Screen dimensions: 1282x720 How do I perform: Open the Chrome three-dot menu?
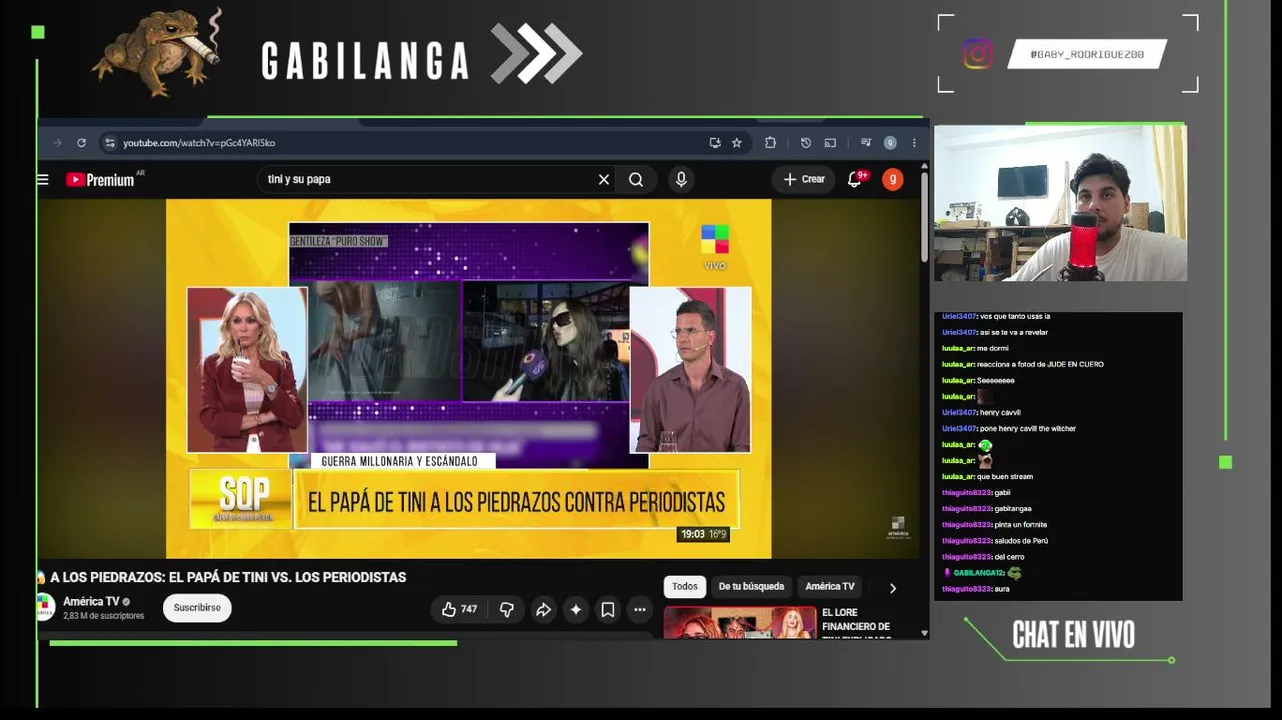click(x=914, y=143)
